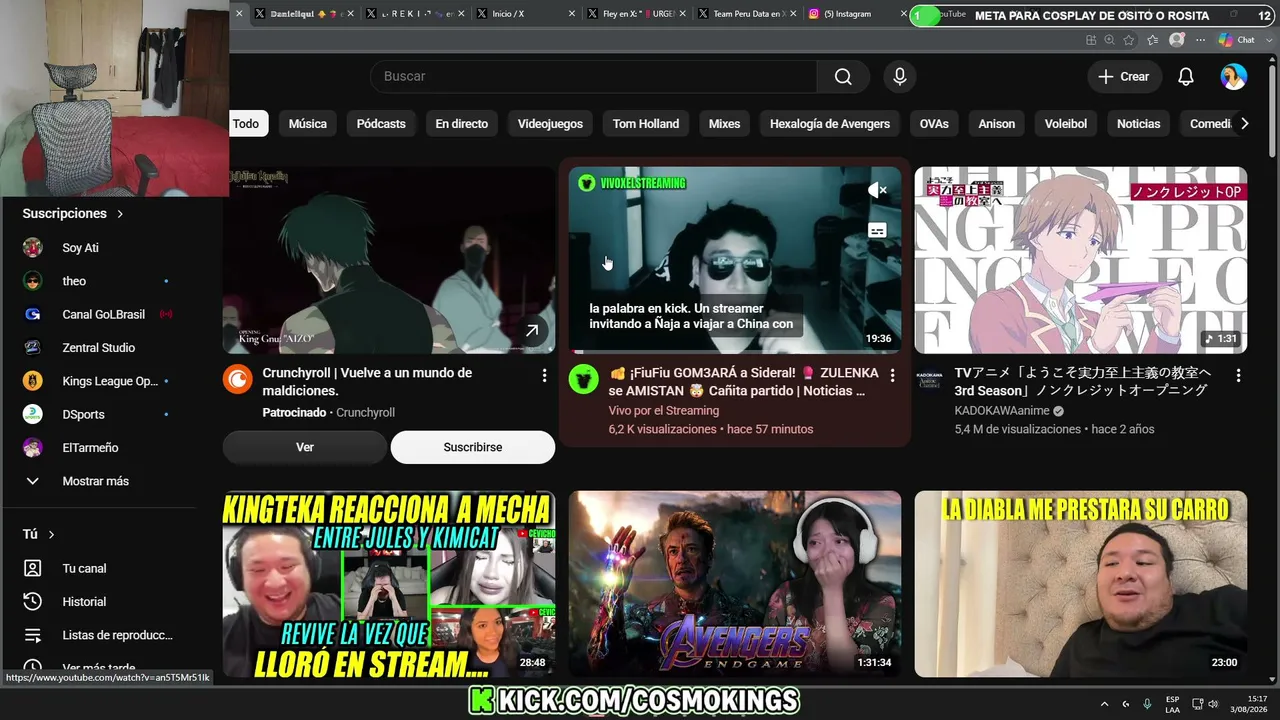
Task: Open the notifications bell
Action: (x=1186, y=77)
